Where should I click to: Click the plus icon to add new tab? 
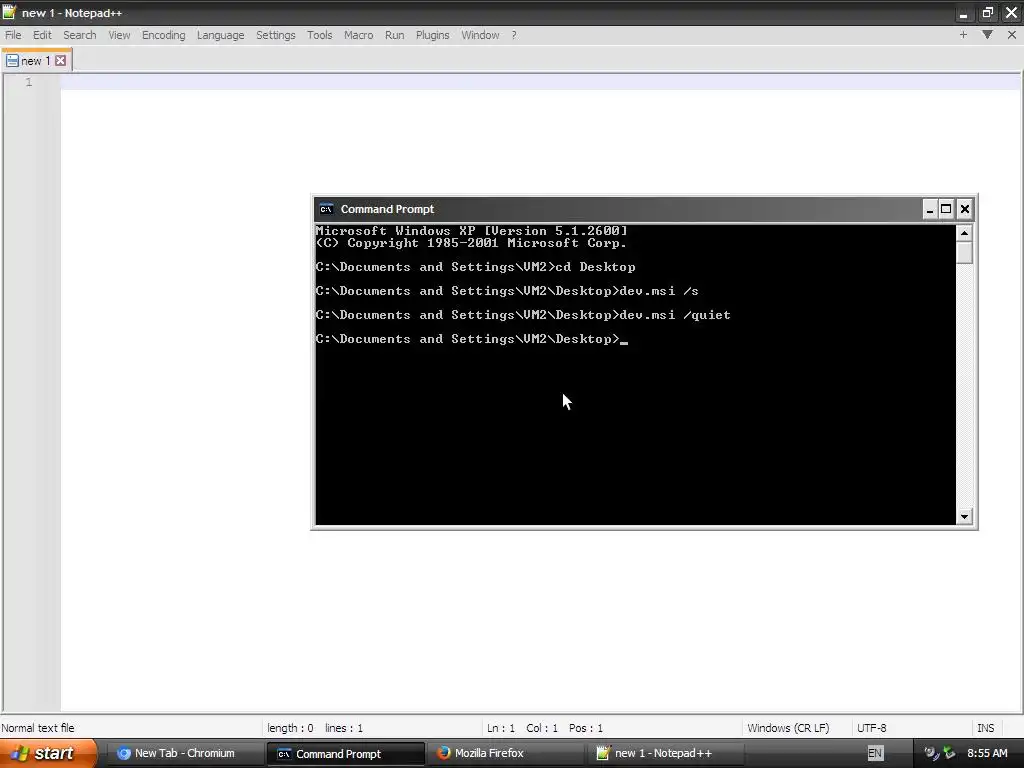tap(963, 35)
